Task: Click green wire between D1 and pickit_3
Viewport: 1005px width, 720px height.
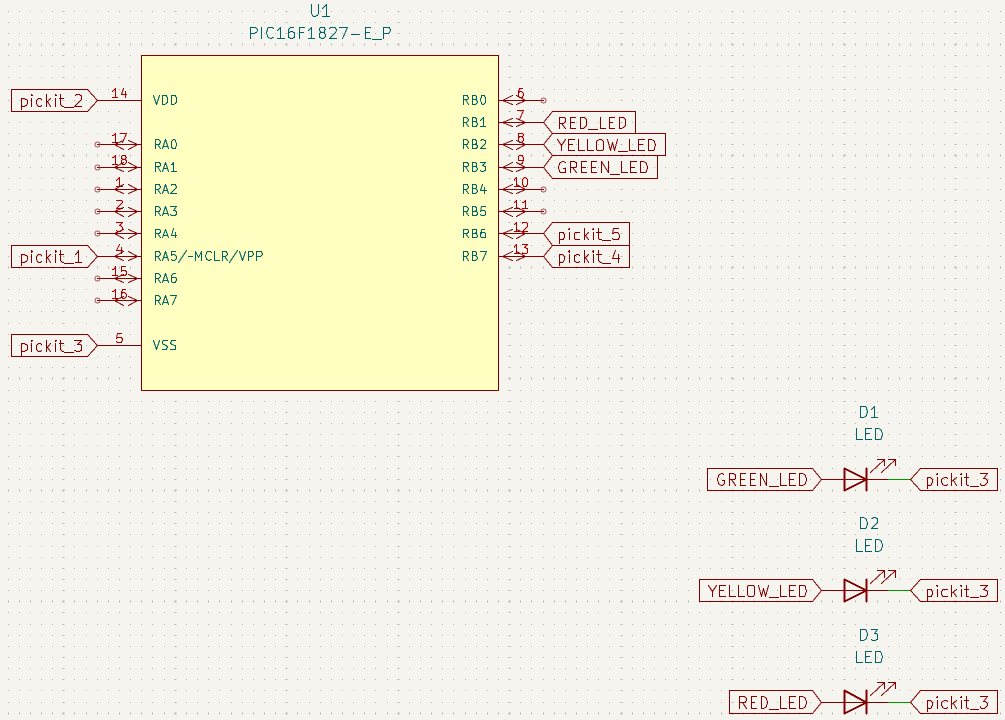Action: tap(899, 480)
